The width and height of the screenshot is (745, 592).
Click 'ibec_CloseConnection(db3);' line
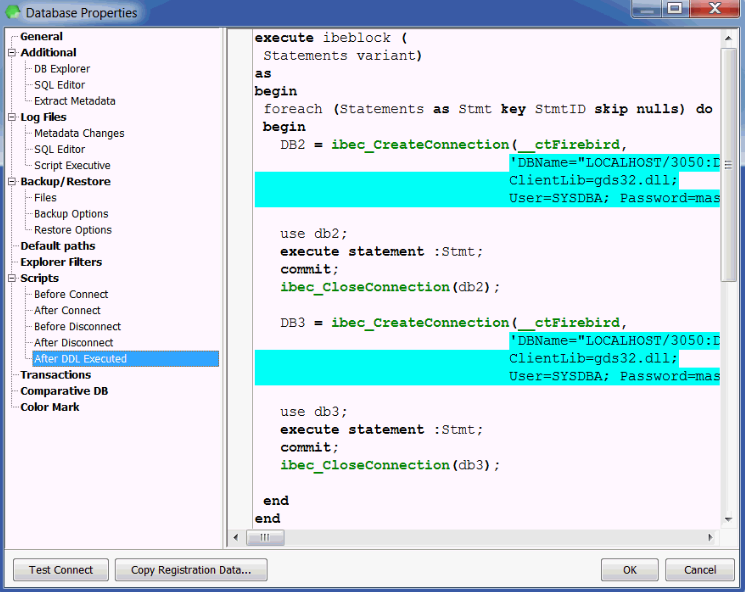tap(390, 466)
